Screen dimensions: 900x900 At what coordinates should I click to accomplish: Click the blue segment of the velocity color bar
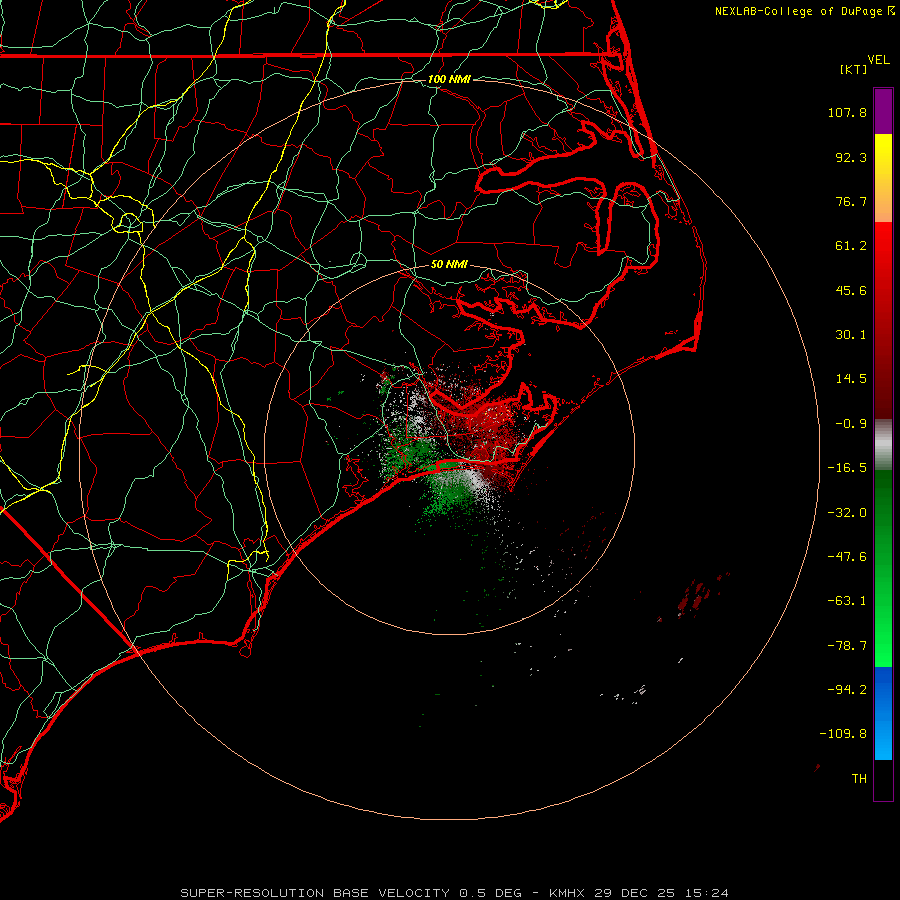click(x=883, y=713)
